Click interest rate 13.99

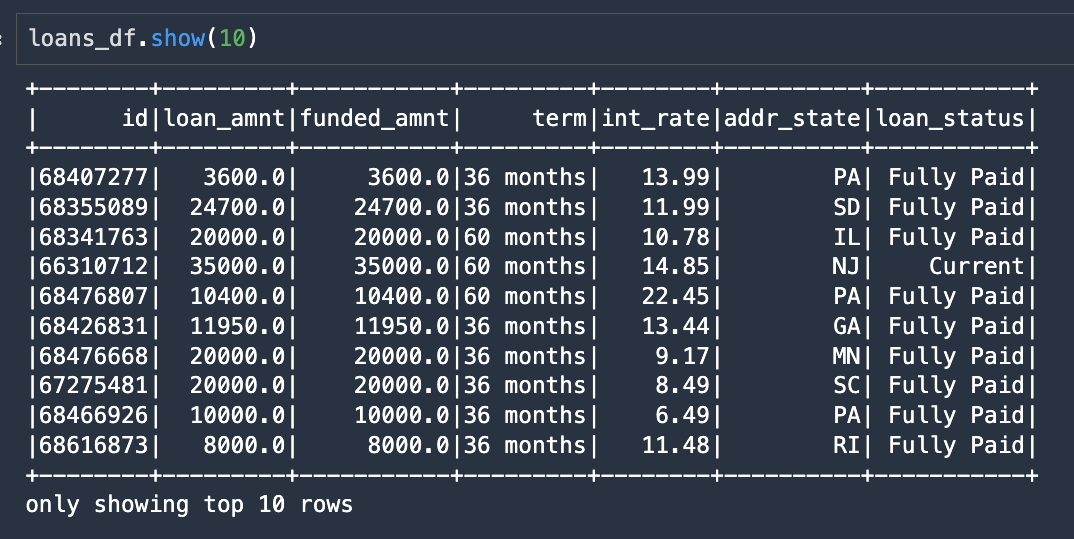[x=675, y=177]
